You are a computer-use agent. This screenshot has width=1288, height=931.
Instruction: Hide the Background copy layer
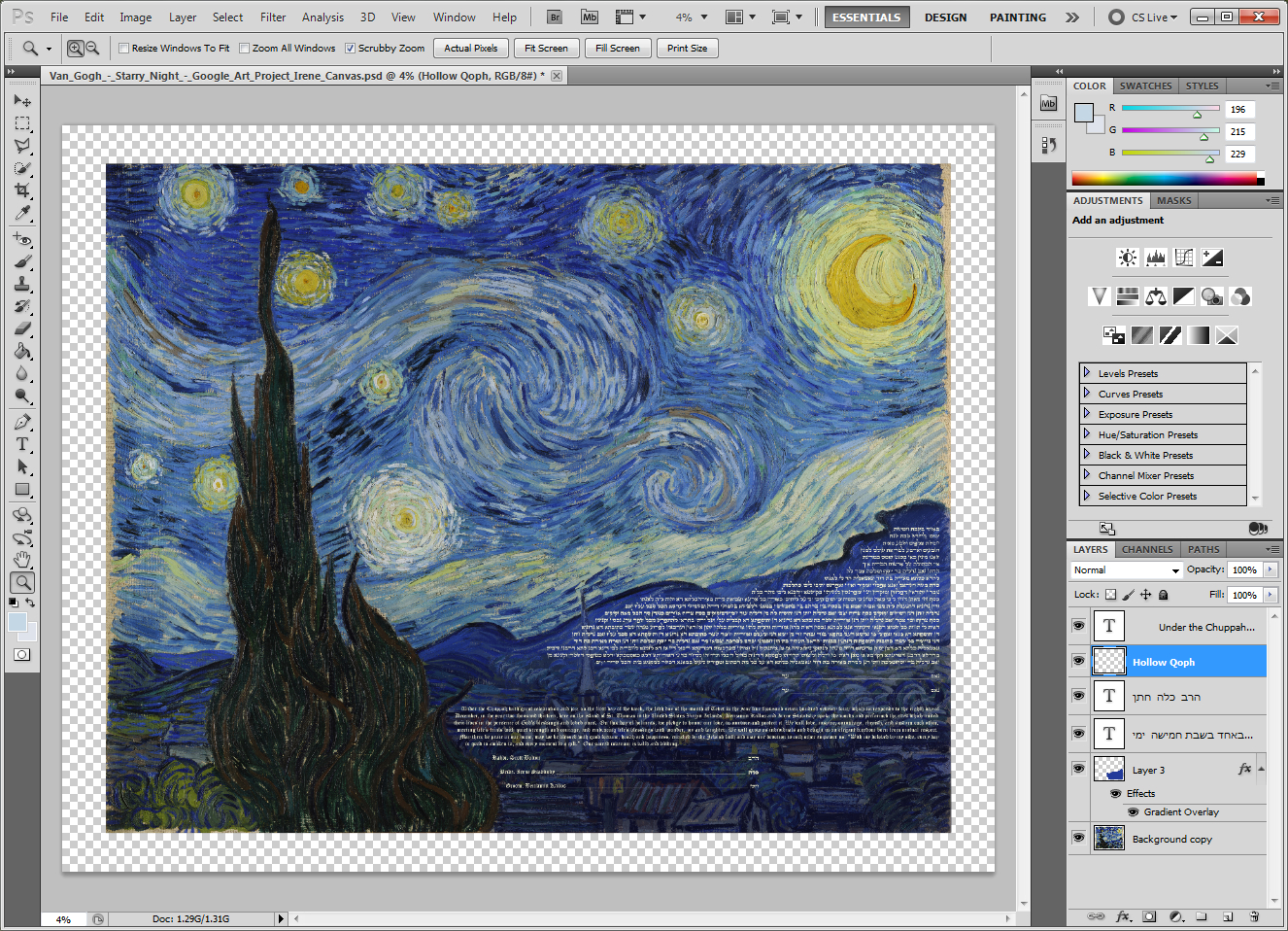click(x=1078, y=838)
